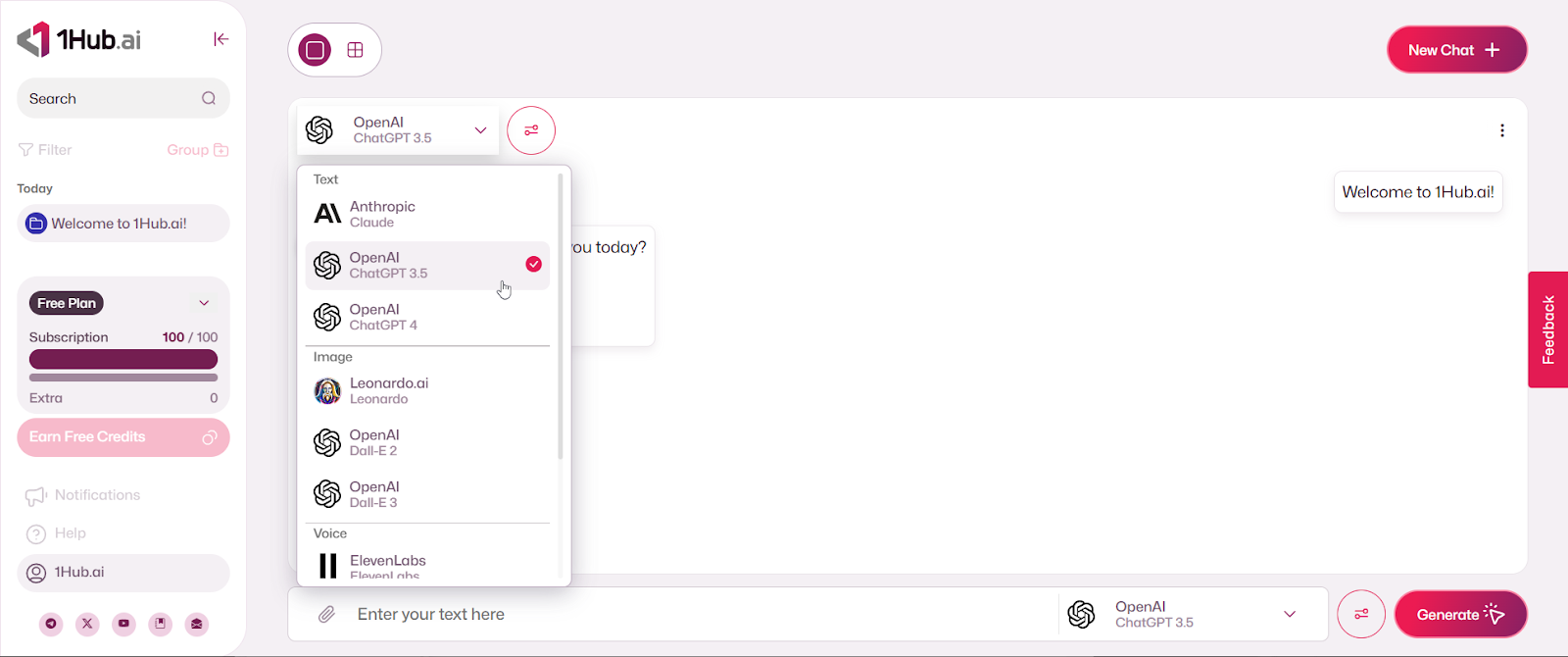Click the Leonardo.ai avatar icon
The image size is (1568, 657).
(327, 391)
